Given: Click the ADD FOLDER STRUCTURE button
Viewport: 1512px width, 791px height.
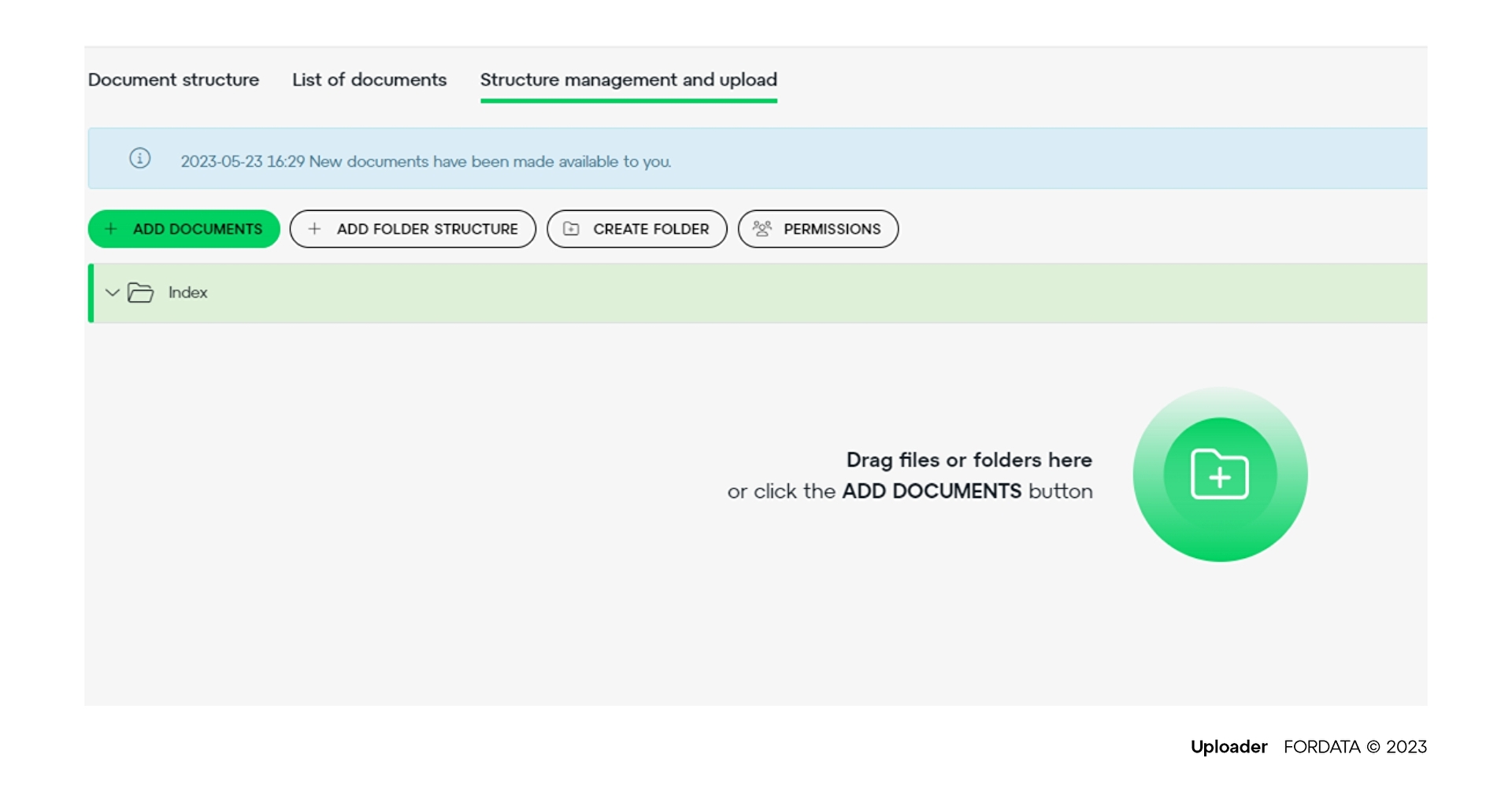Looking at the screenshot, I should coord(413,229).
